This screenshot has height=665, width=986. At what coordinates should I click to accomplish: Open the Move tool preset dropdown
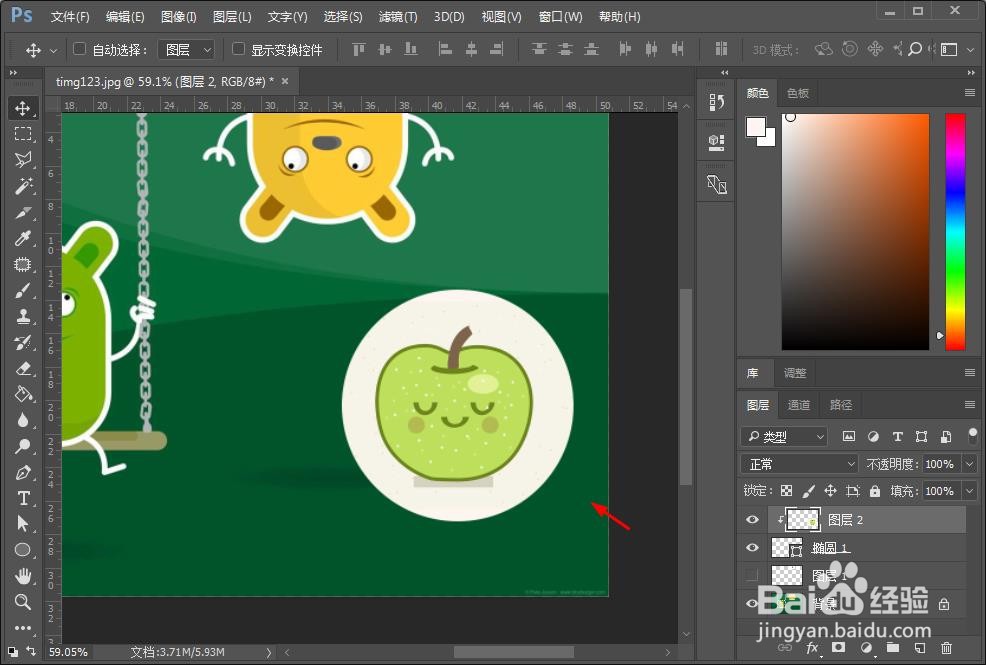pyautogui.click(x=53, y=50)
